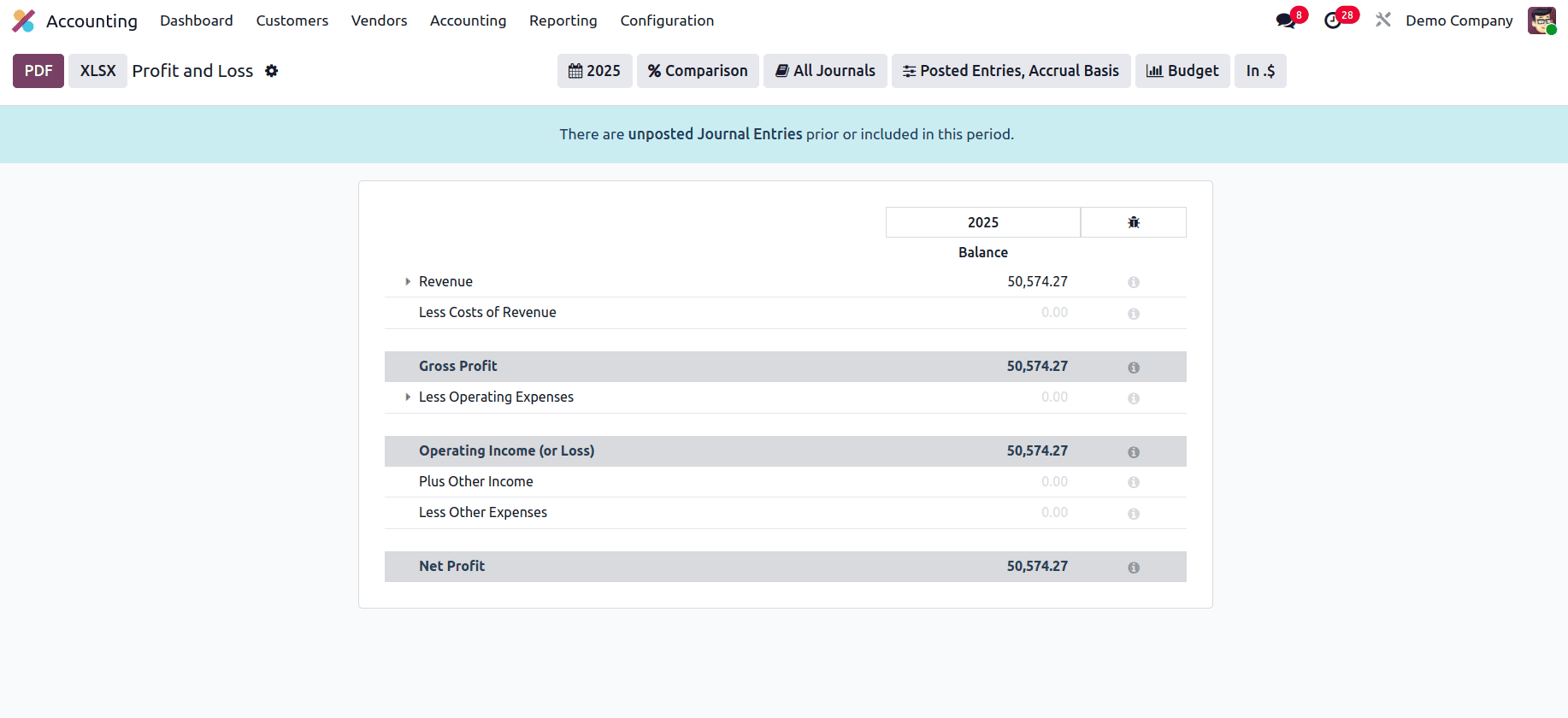
Task: Open the All Journals filter dropdown
Action: click(x=825, y=71)
